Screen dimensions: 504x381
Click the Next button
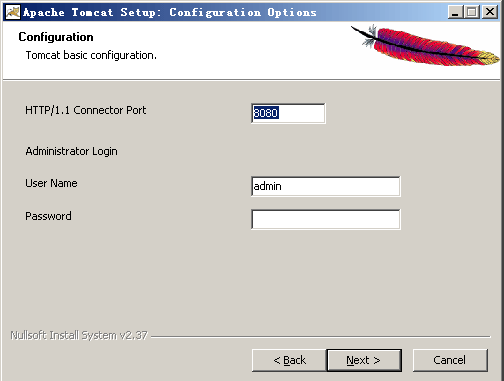pos(364,360)
